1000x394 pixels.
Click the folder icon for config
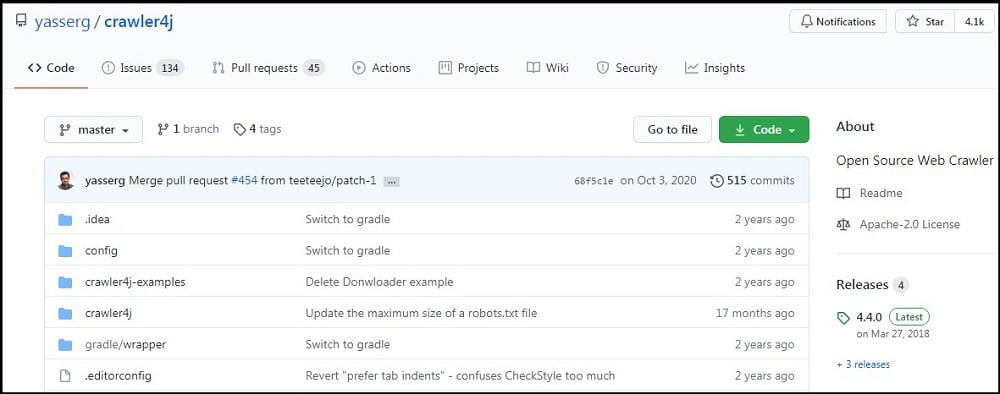[x=65, y=251]
